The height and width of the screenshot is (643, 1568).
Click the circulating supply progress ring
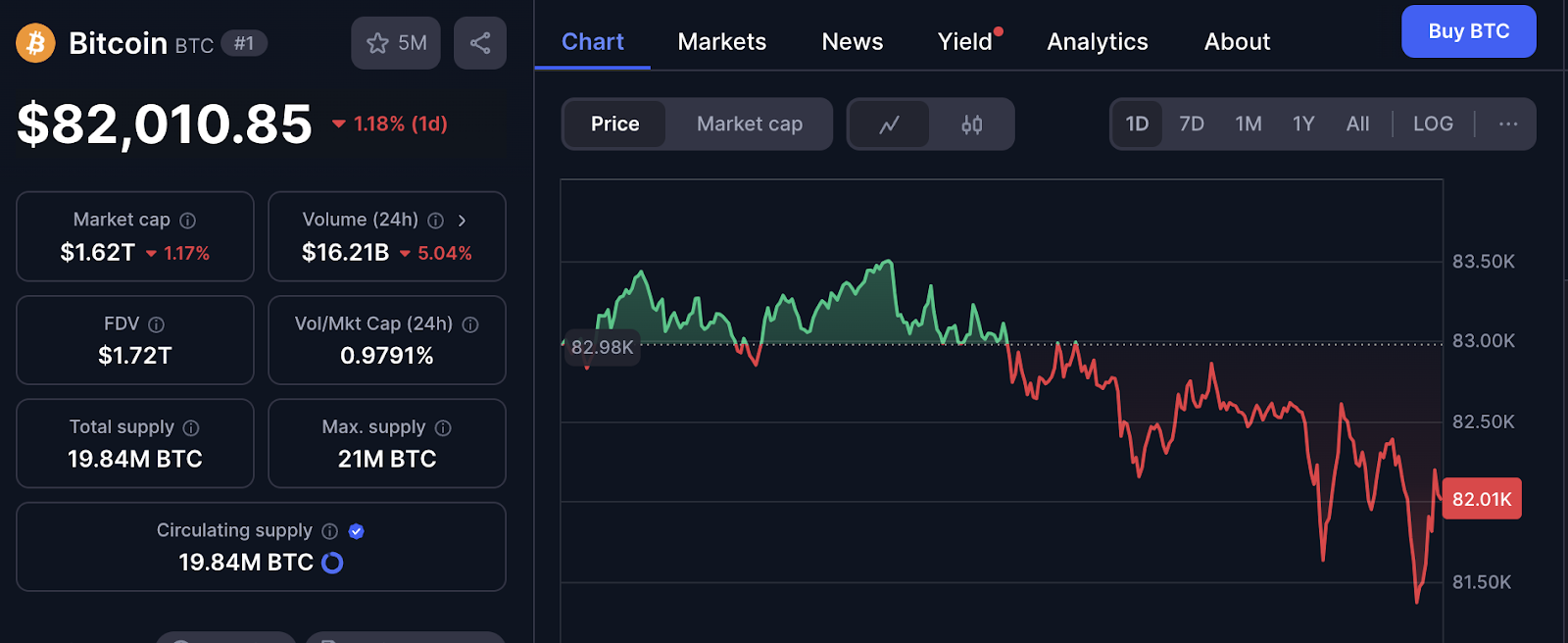332,563
